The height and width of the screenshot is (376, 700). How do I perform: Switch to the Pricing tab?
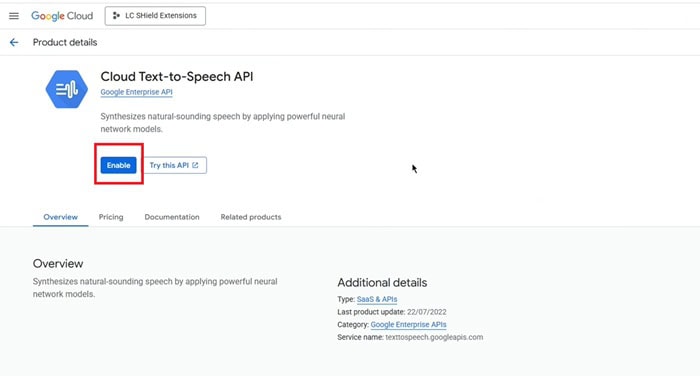coord(111,217)
